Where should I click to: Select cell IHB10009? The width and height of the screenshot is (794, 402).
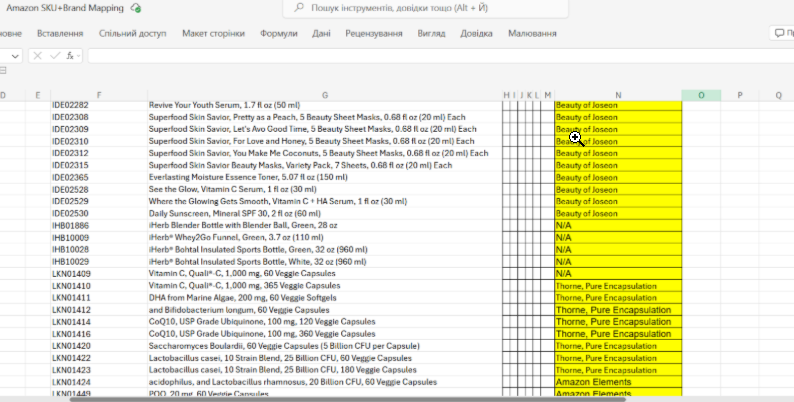tap(99, 237)
